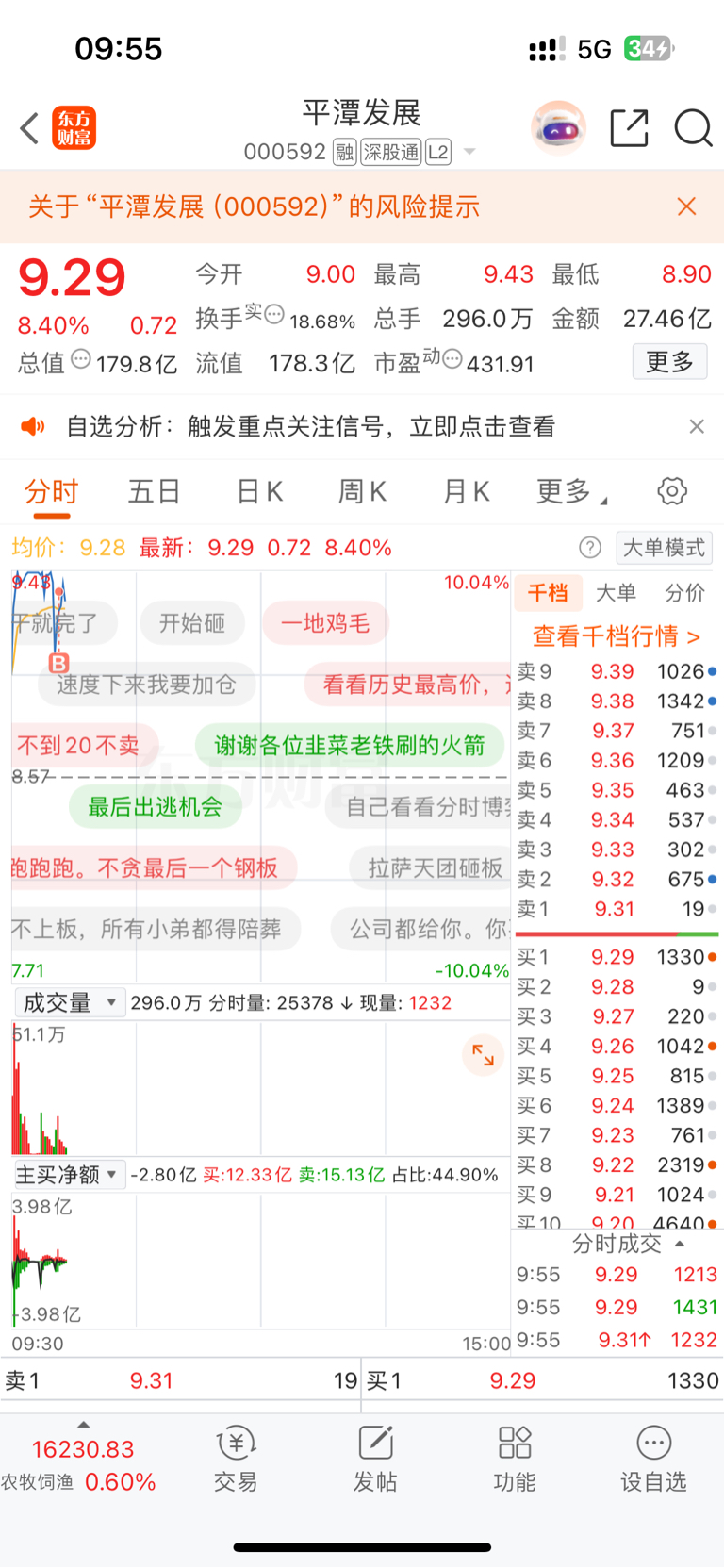Select the 分时 tab

[x=52, y=491]
